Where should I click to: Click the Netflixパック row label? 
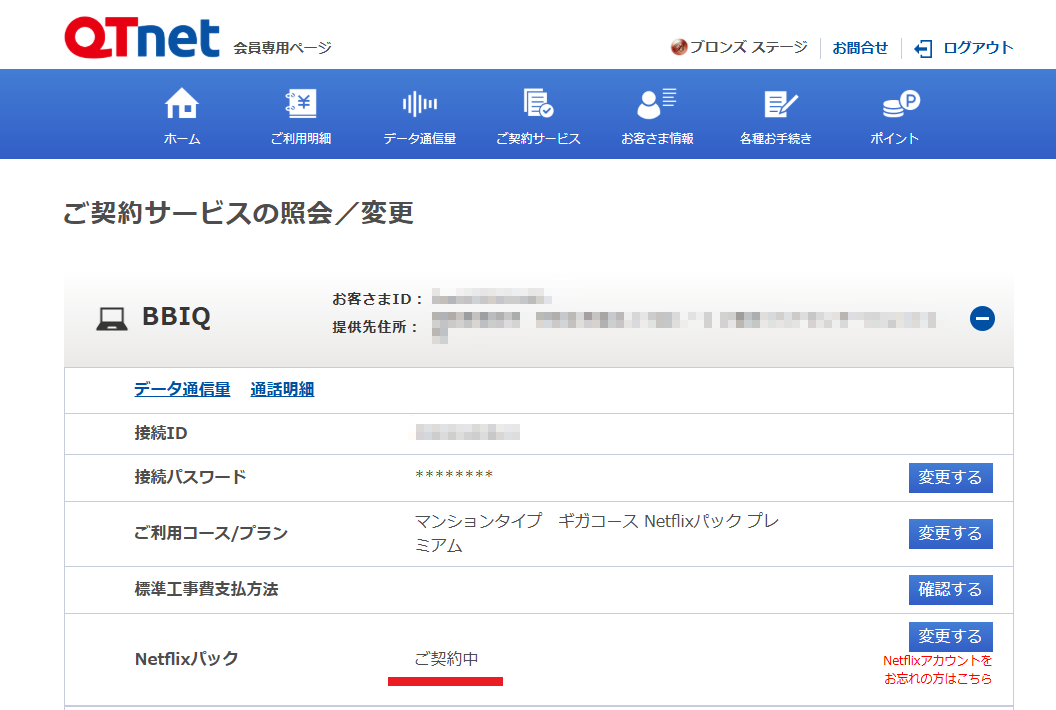(187, 659)
